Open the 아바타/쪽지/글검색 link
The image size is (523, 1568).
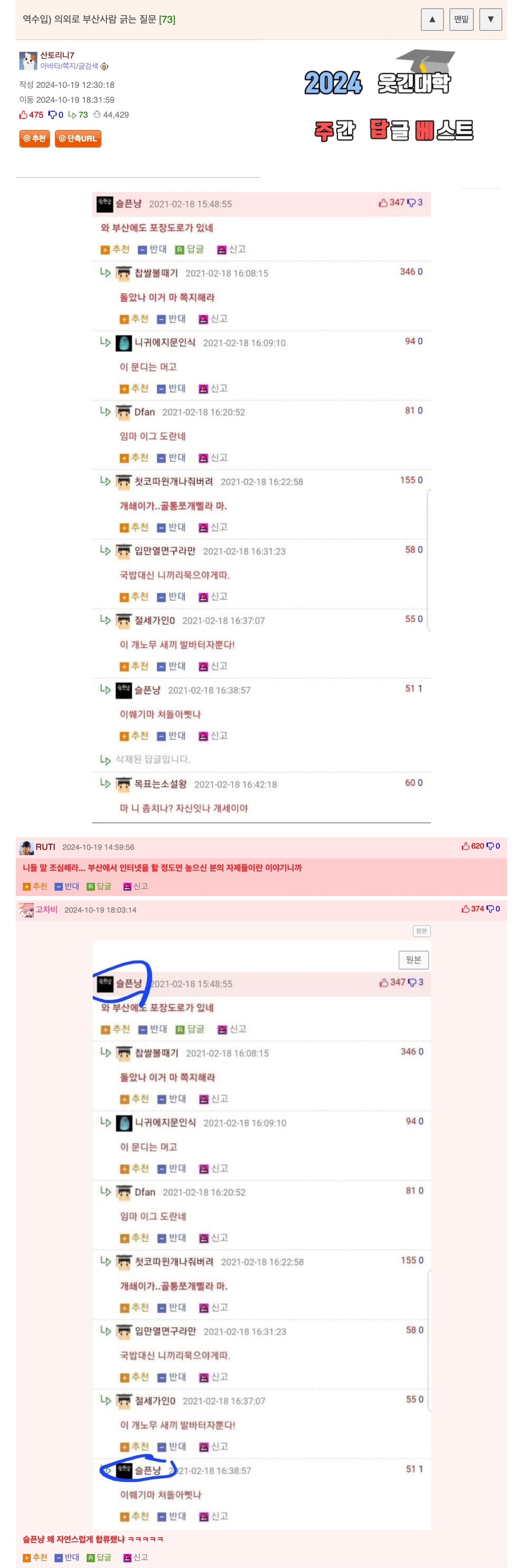(x=69, y=66)
